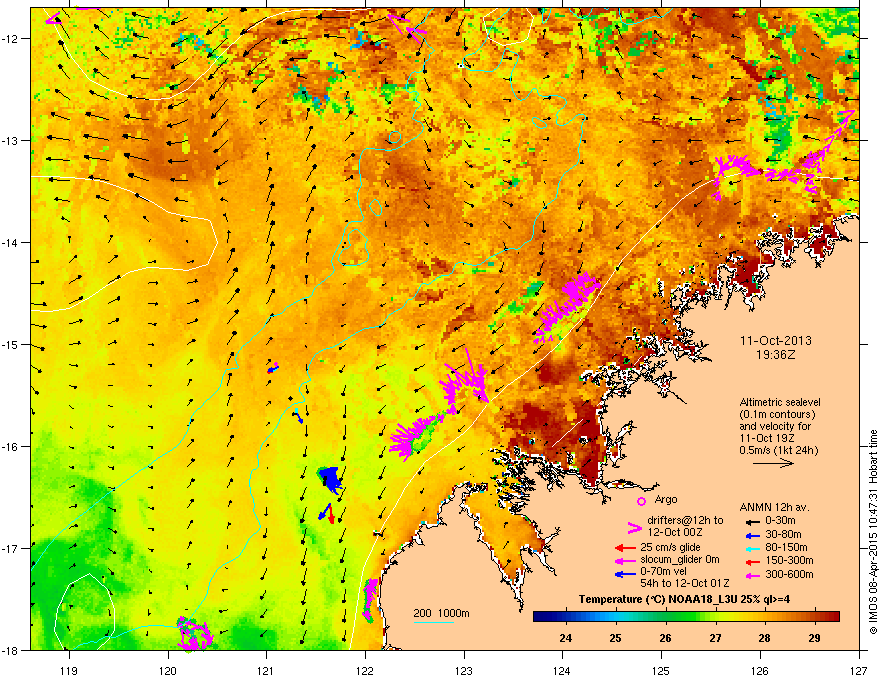
Task: Click the magenta slocum_glider 0m arrow
Action: click(625, 560)
